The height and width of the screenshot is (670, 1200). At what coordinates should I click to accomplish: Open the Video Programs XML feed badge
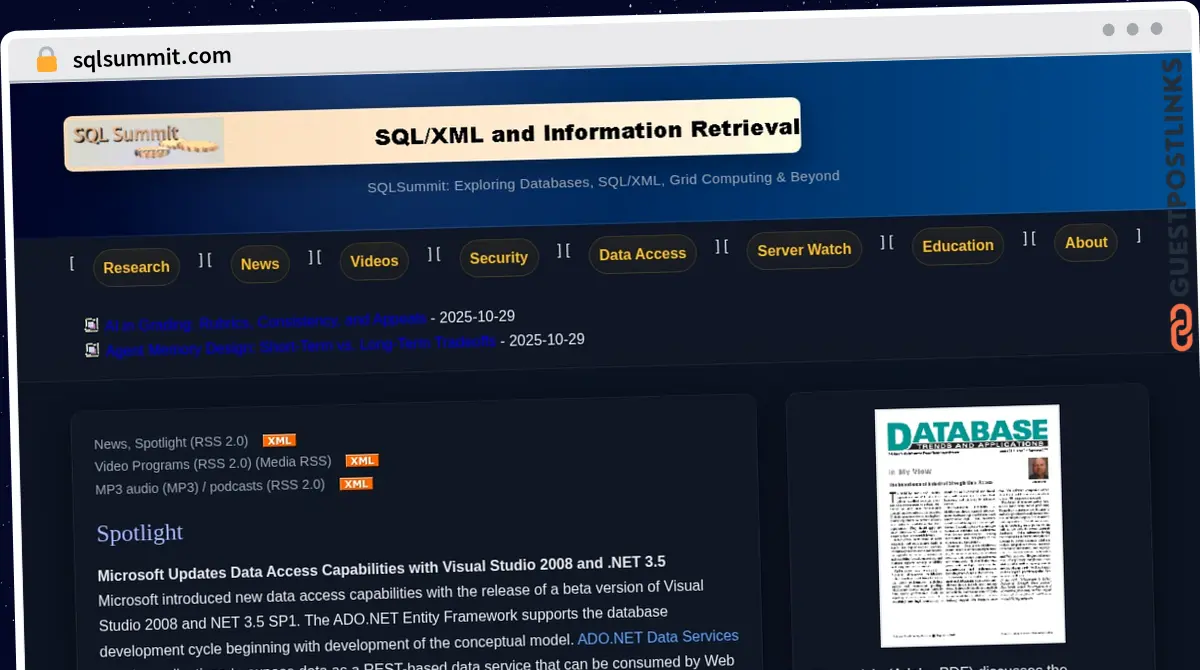pyautogui.click(x=361, y=461)
